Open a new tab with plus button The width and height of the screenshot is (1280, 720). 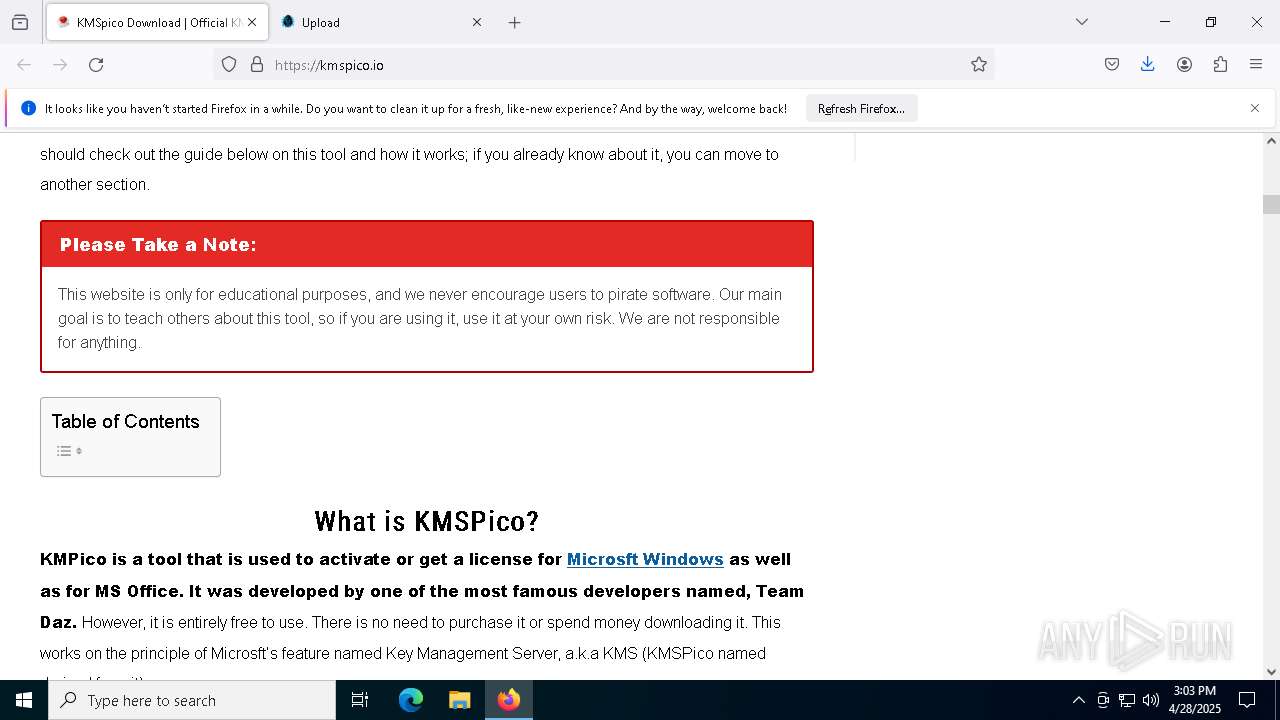coord(514,22)
